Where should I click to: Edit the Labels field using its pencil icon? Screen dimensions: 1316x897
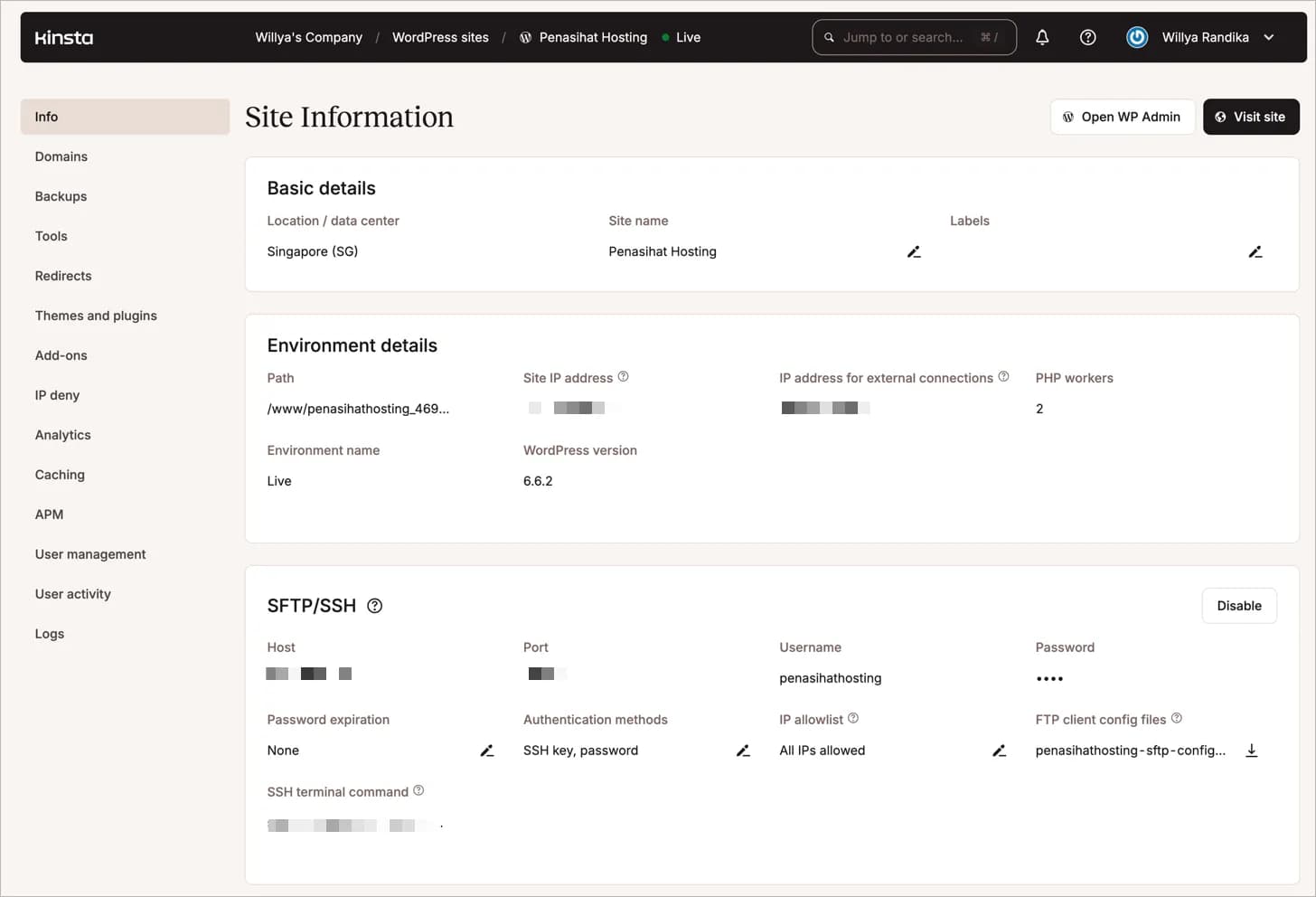1255,251
